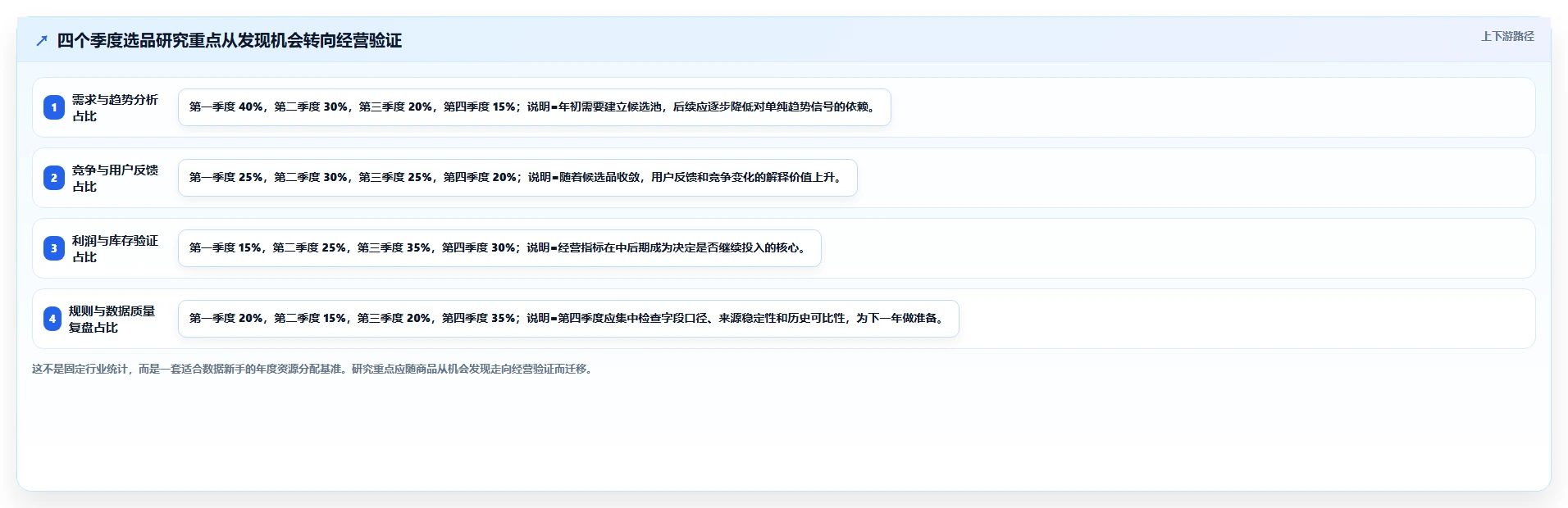
Task: Select the 竞争与用户反馈占比 label
Action: [x=115, y=178]
